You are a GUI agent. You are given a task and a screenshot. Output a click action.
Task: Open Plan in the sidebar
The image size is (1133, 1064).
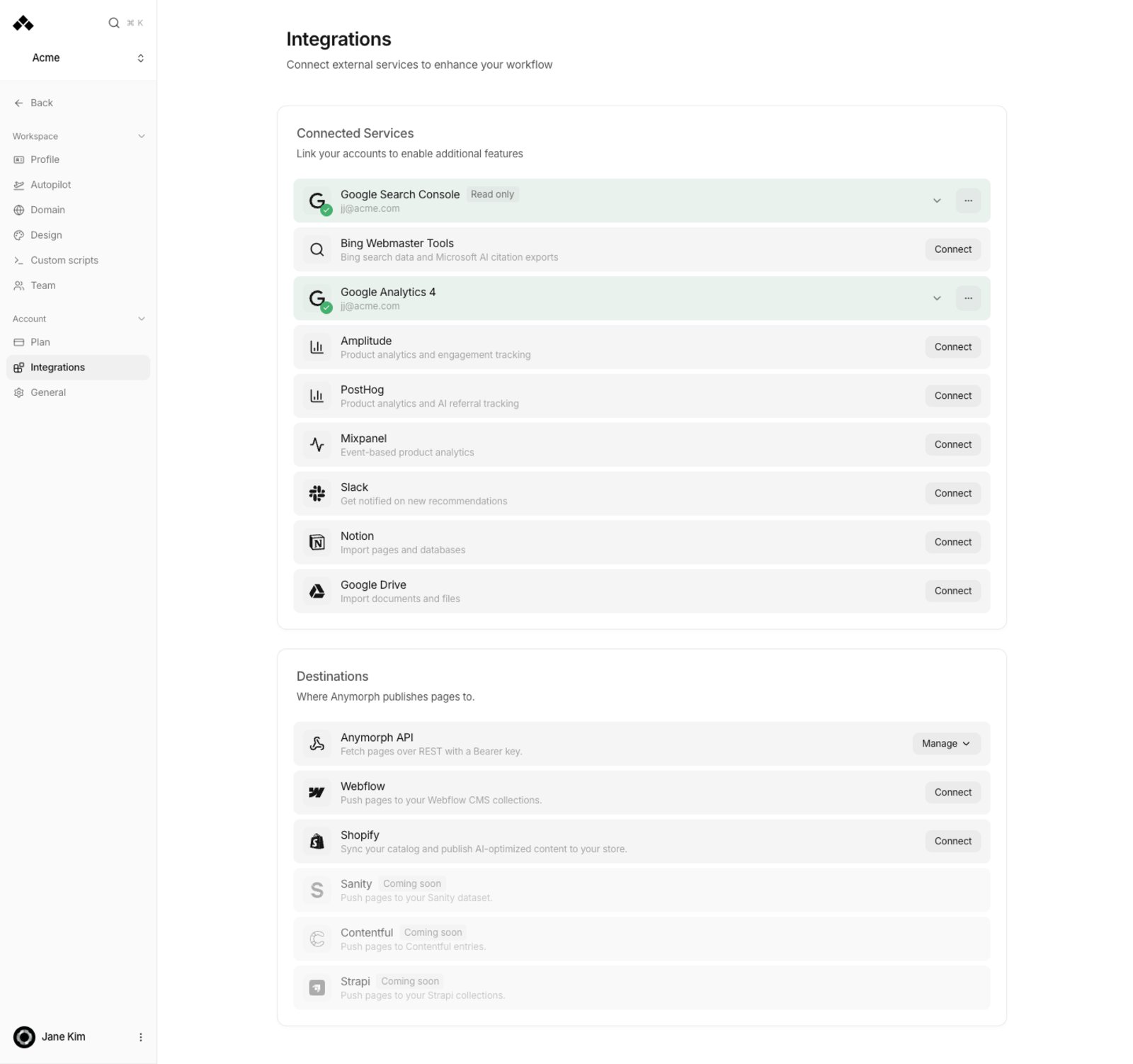click(x=78, y=342)
